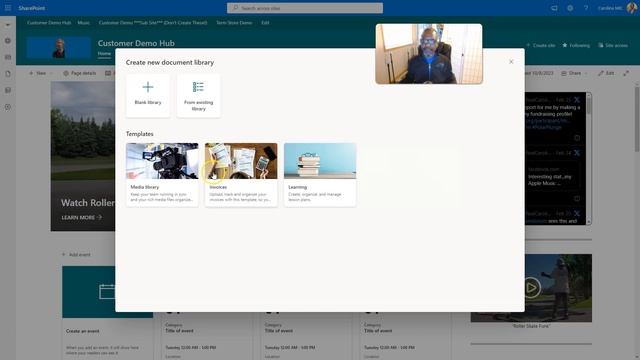Open Music in hub navigation
The image size is (640, 360).
pos(84,23)
